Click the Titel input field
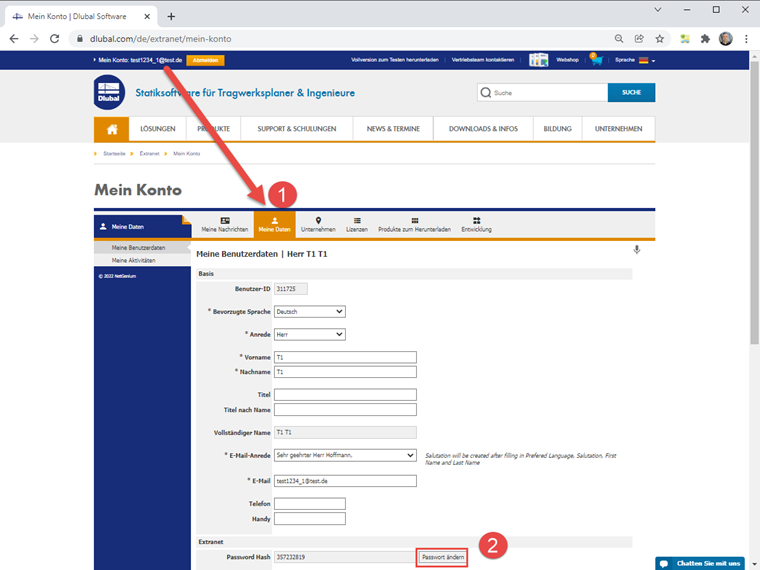 coord(345,395)
